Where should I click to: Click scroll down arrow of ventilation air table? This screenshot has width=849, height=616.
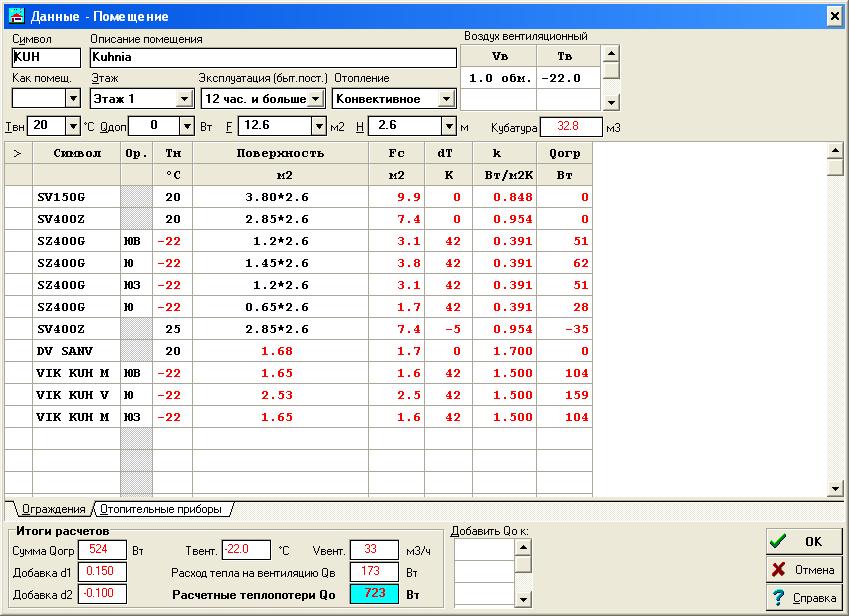(x=611, y=102)
